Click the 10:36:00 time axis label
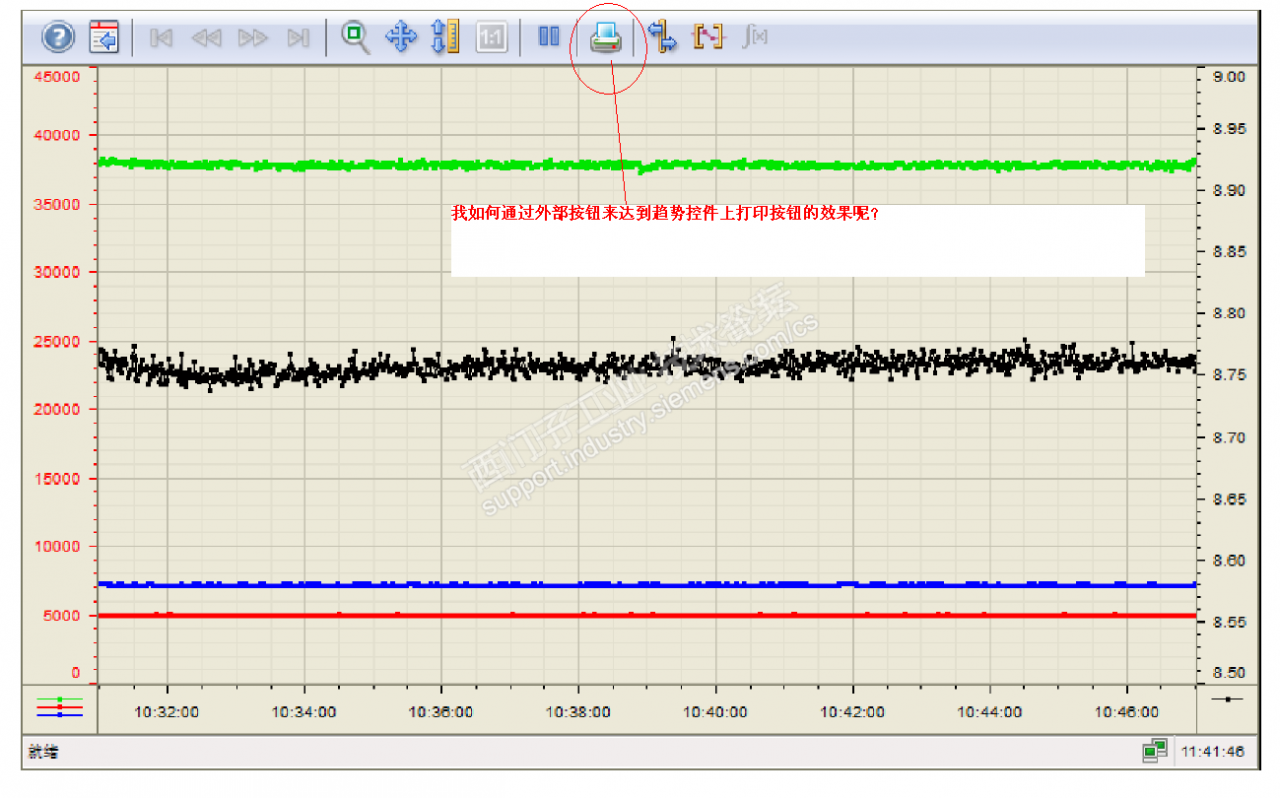Viewport: 1280px width, 798px height. 441,712
